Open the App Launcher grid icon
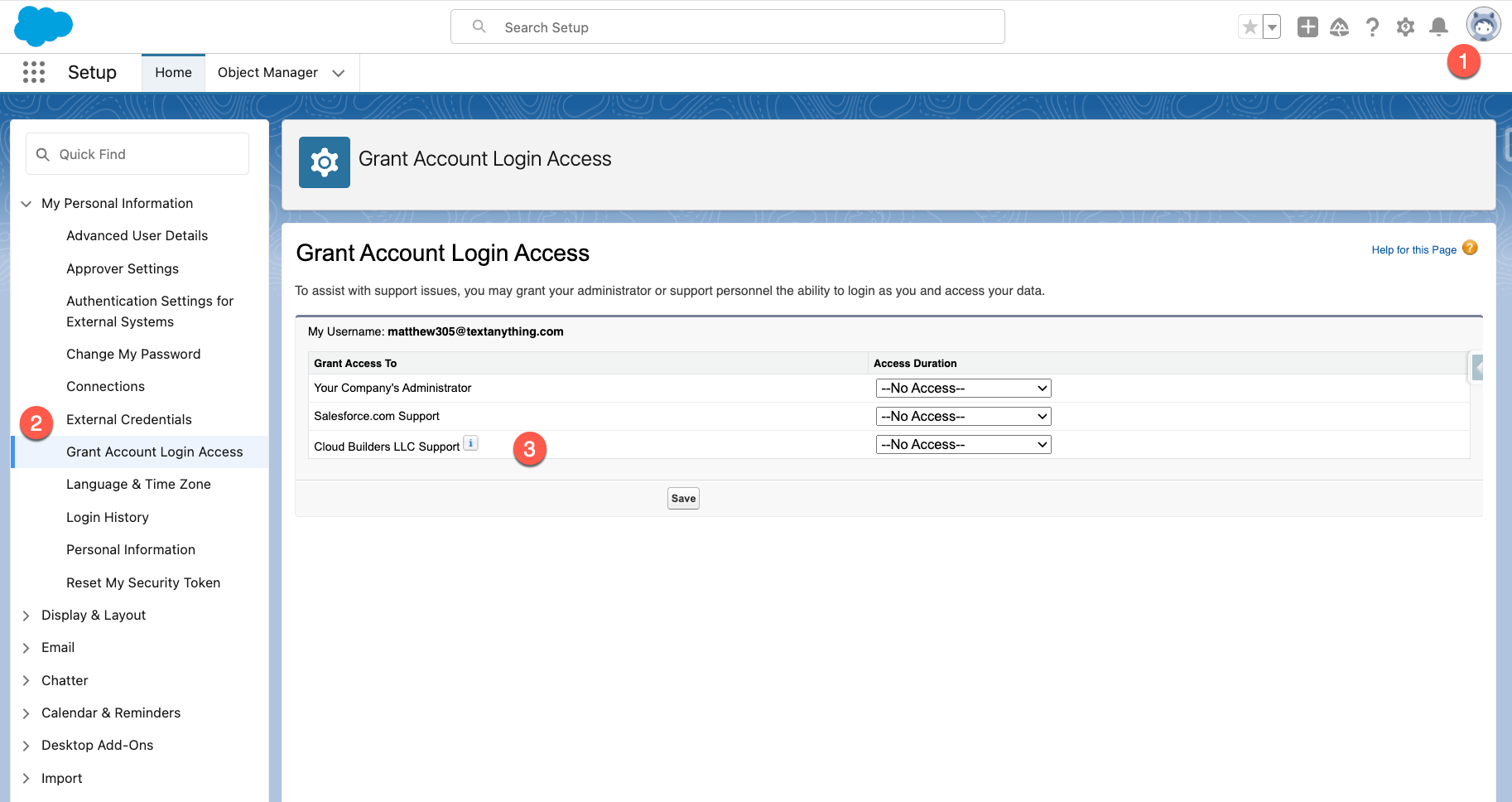The image size is (1512, 802). (x=34, y=73)
